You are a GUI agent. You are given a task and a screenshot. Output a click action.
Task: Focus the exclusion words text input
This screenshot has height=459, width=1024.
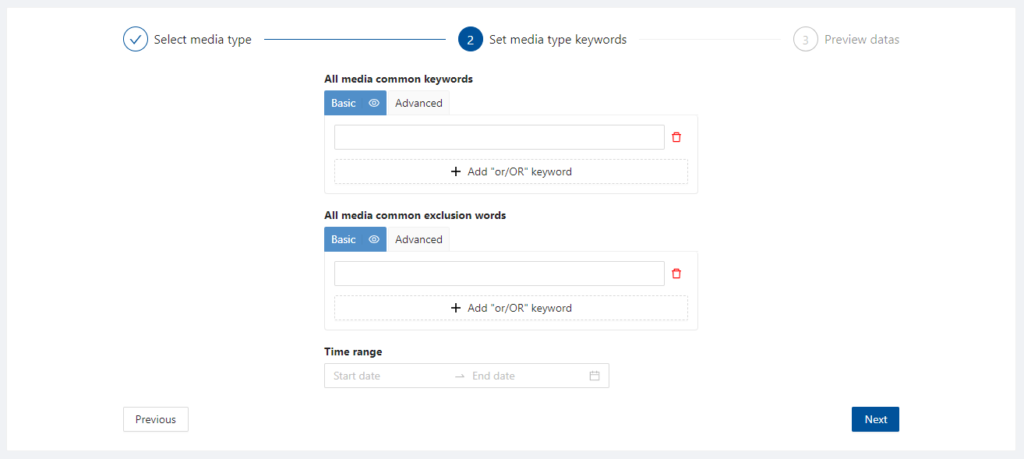(500, 274)
